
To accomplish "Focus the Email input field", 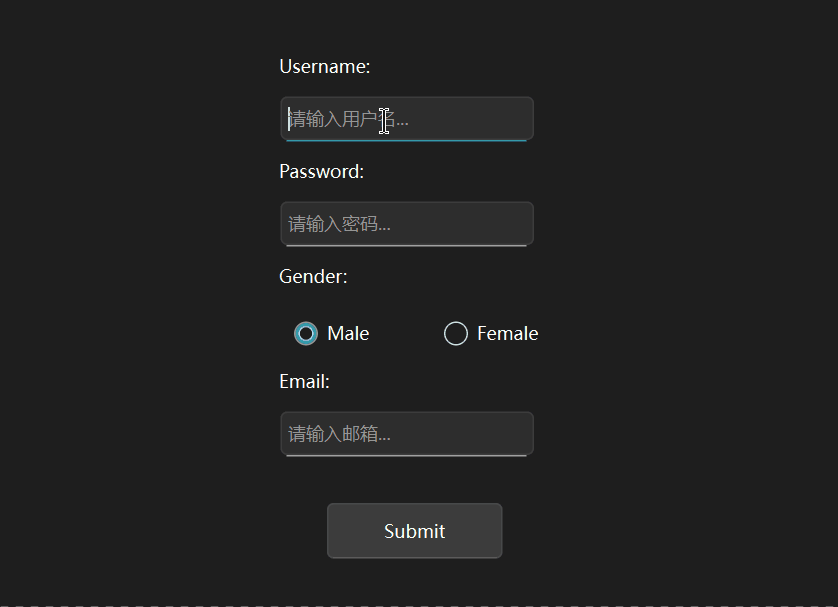I will [406, 434].
